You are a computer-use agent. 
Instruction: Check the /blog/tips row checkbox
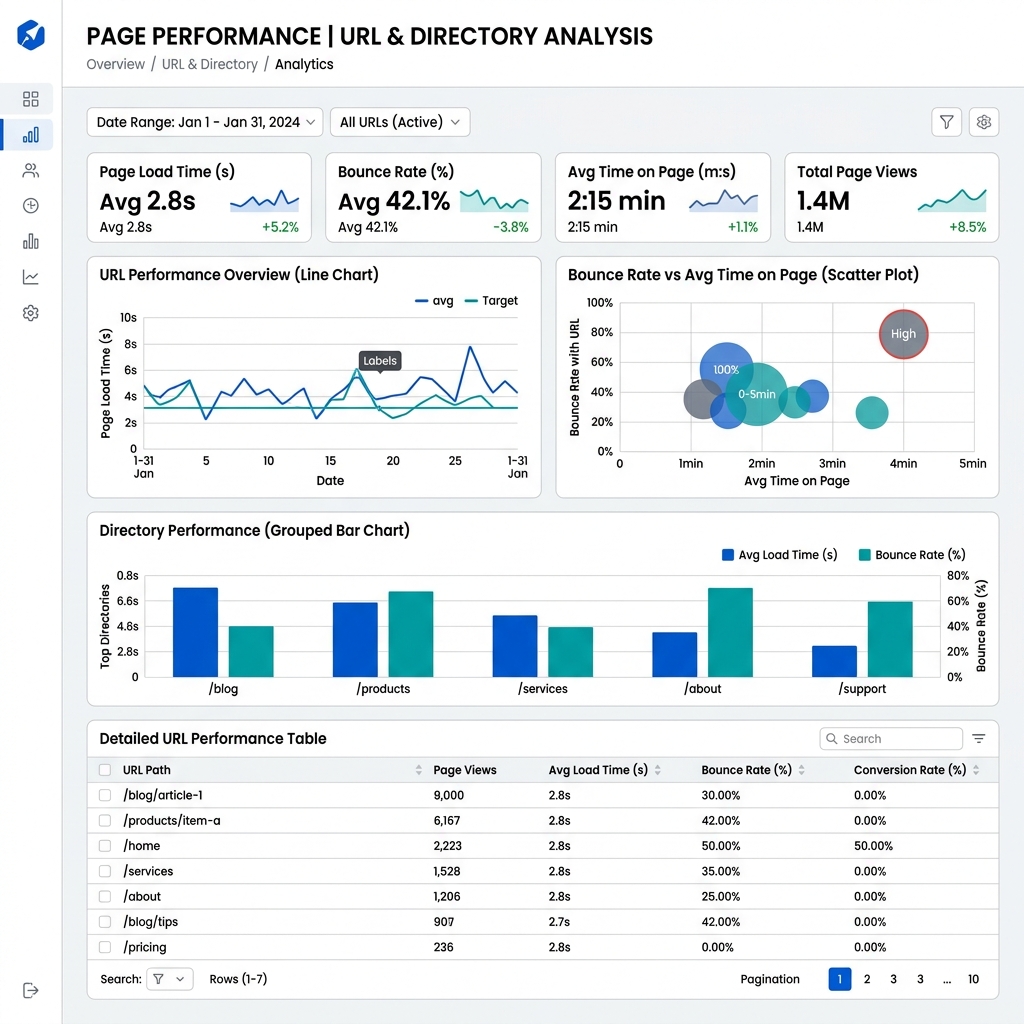tap(104, 921)
